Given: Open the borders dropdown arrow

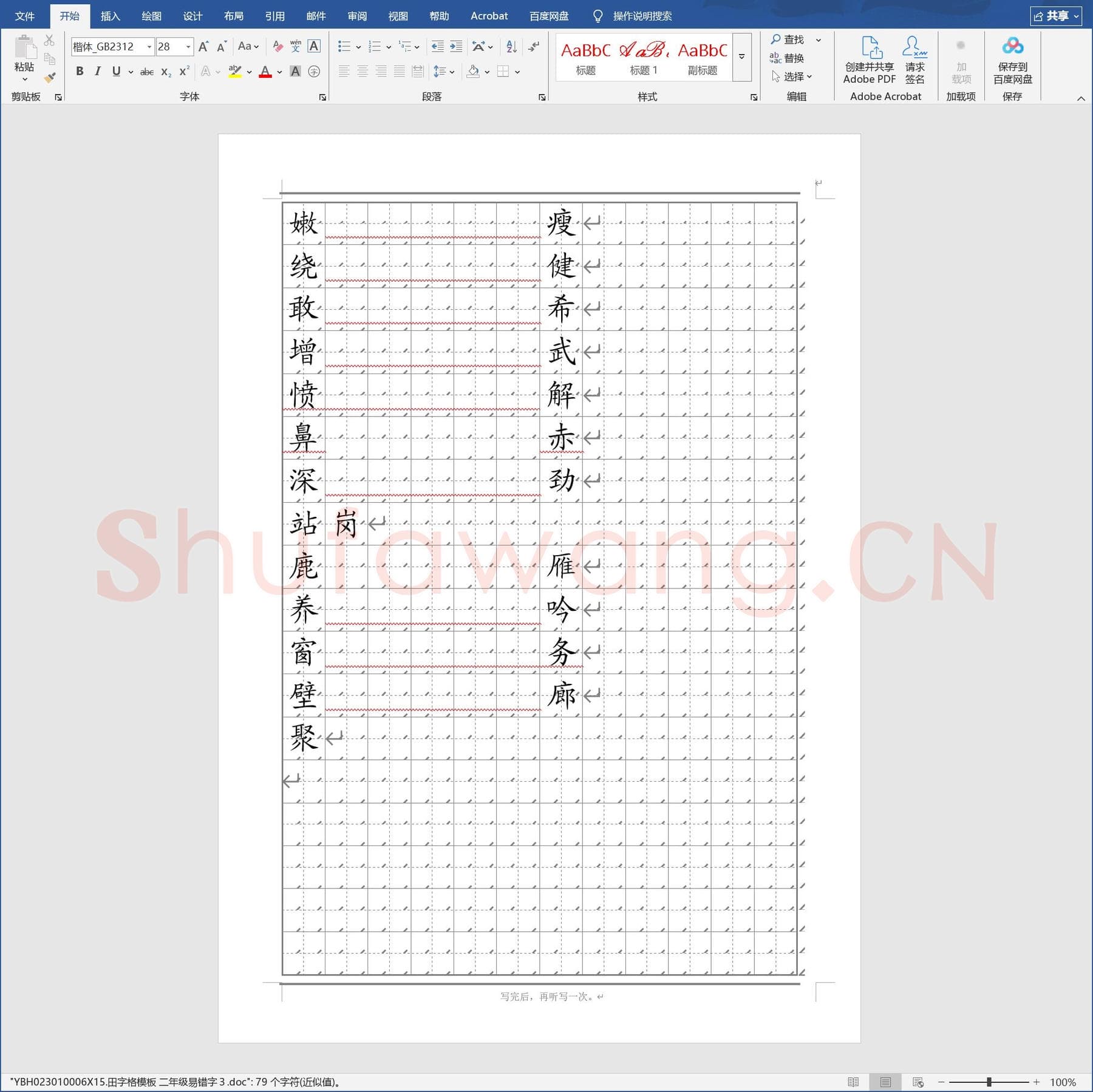Looking at the screenshot, I should pos(517,72).
